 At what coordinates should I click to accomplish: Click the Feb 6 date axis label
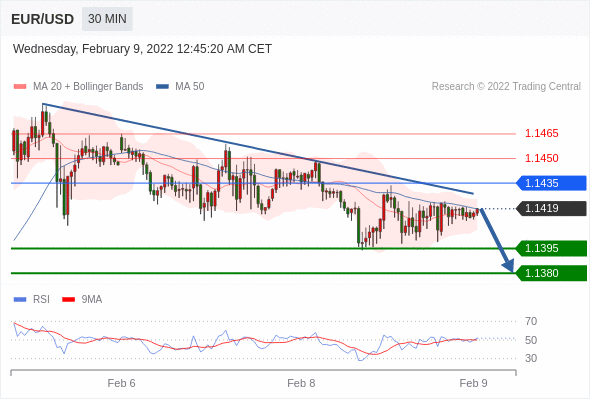[x=121, y=383]
